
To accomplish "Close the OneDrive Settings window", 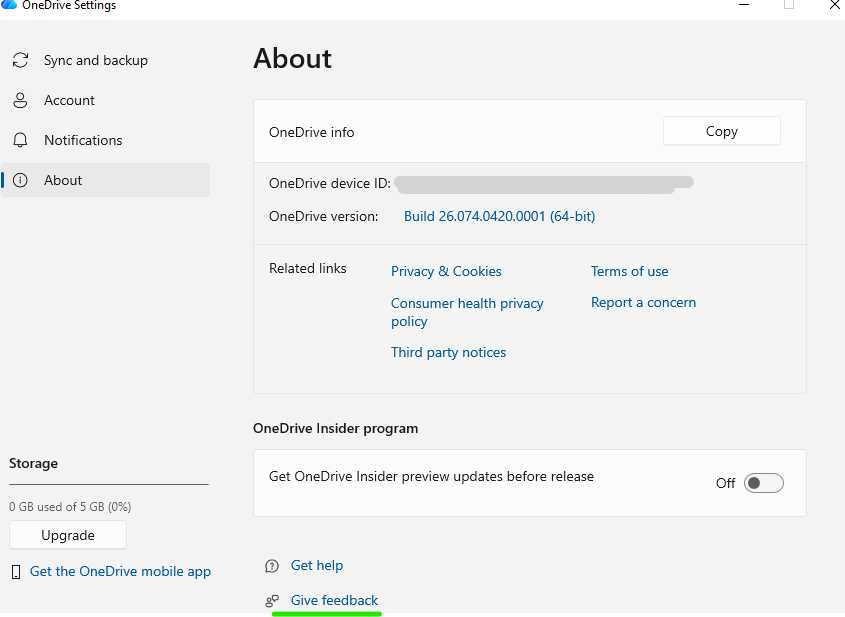I will [835, 5].
